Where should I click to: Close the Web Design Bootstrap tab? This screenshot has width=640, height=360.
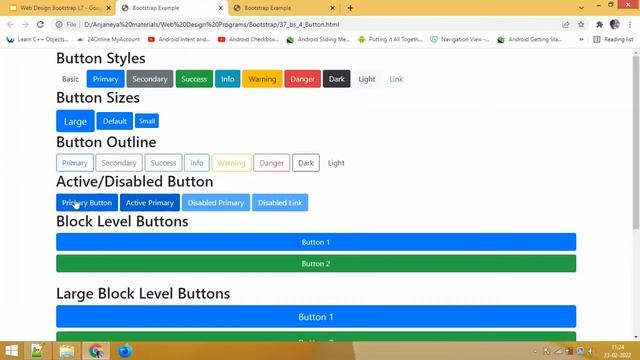click(x=109, y=8)
